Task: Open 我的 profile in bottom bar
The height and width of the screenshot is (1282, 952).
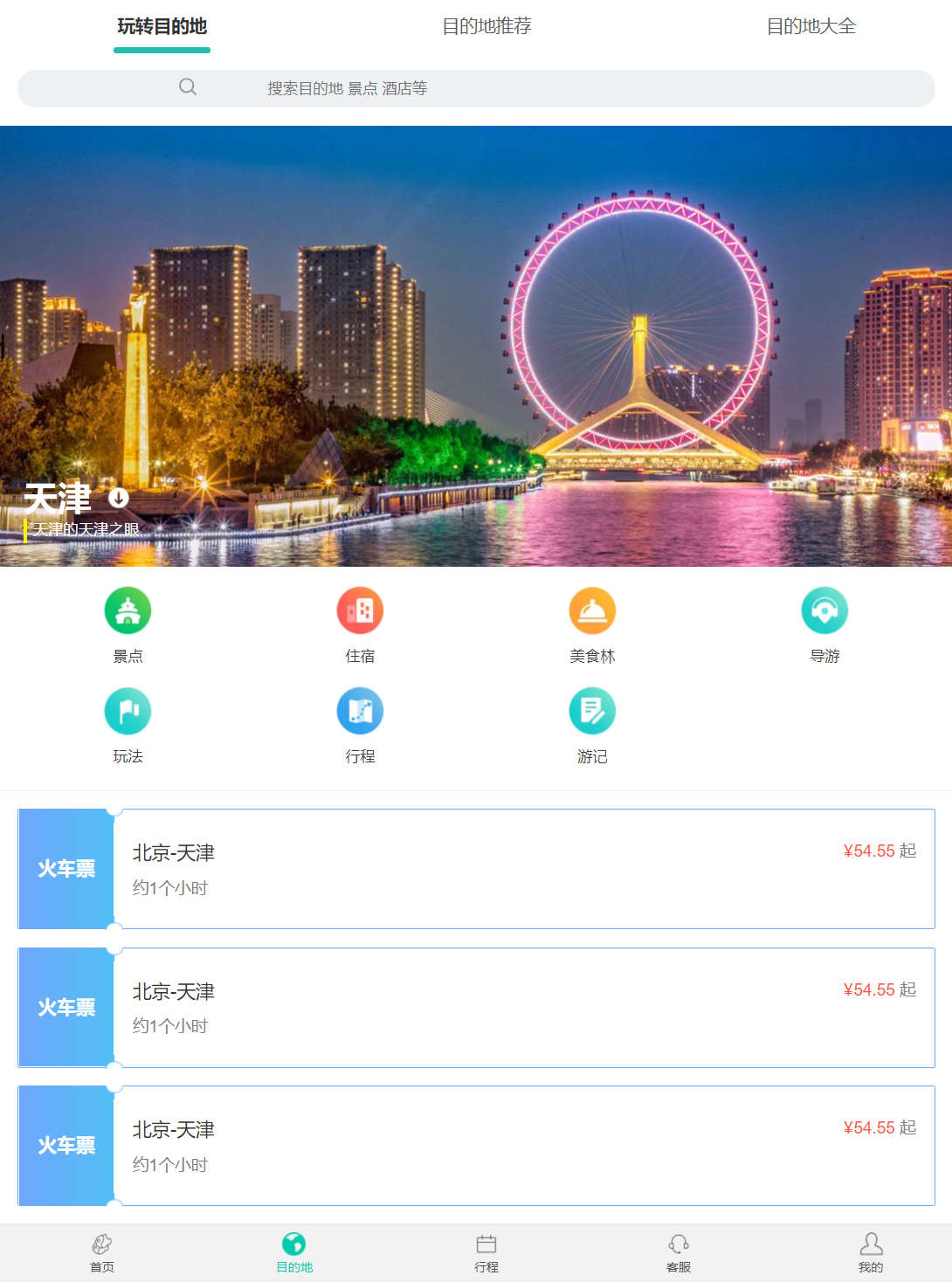Action: pyautogui.click(x=871, y=1252)
